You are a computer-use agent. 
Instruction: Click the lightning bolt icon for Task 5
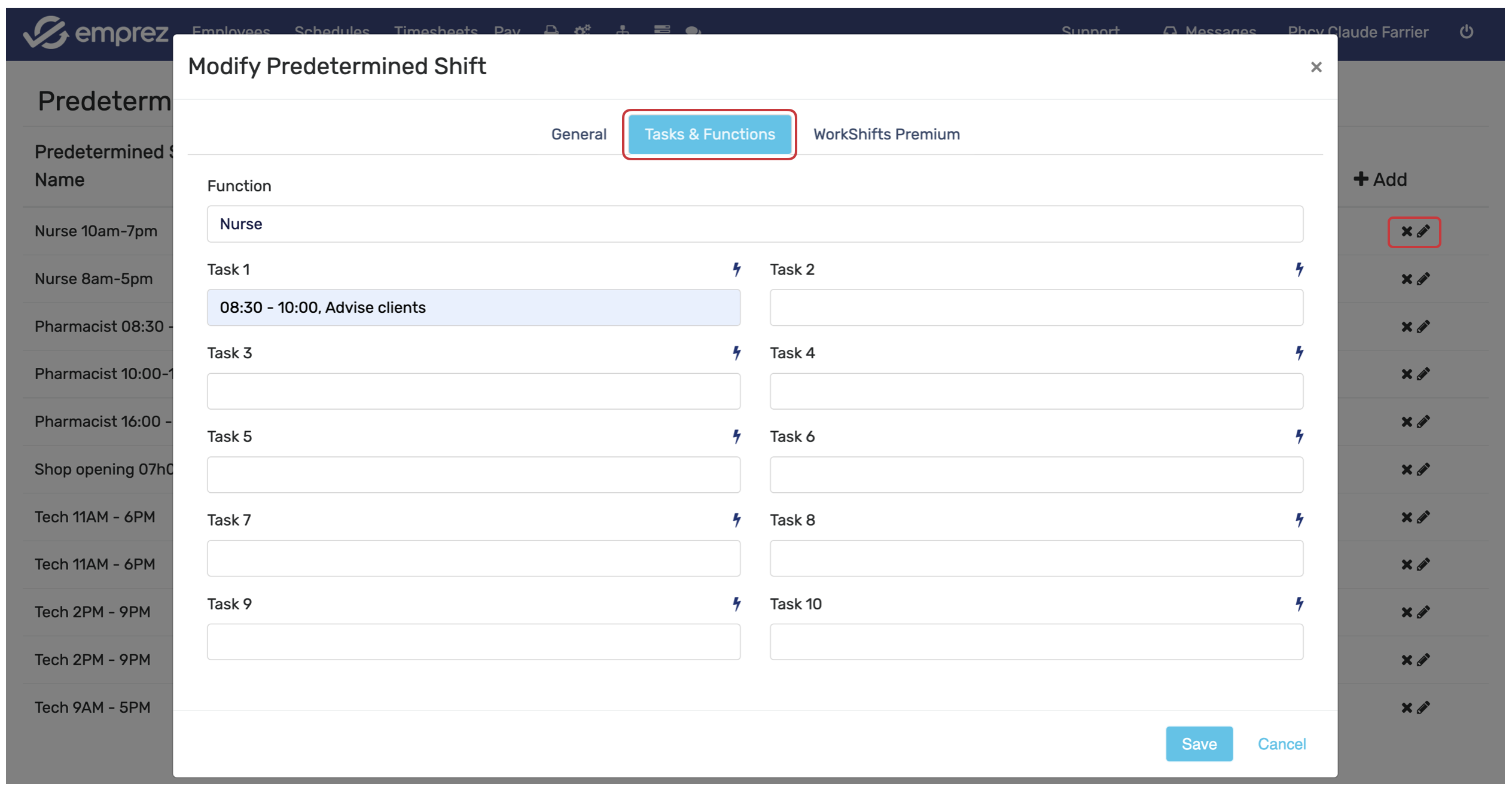[x=736, y=437]
